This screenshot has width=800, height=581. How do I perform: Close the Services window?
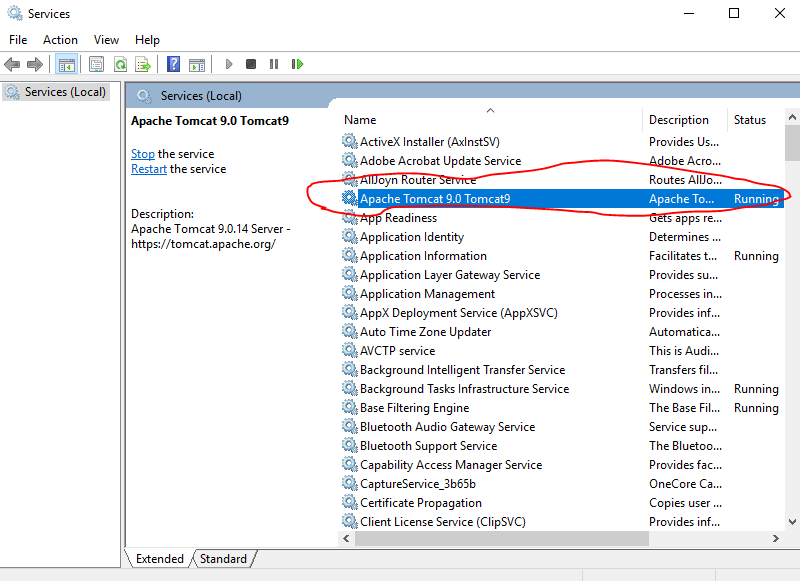[x=780, y=13]
